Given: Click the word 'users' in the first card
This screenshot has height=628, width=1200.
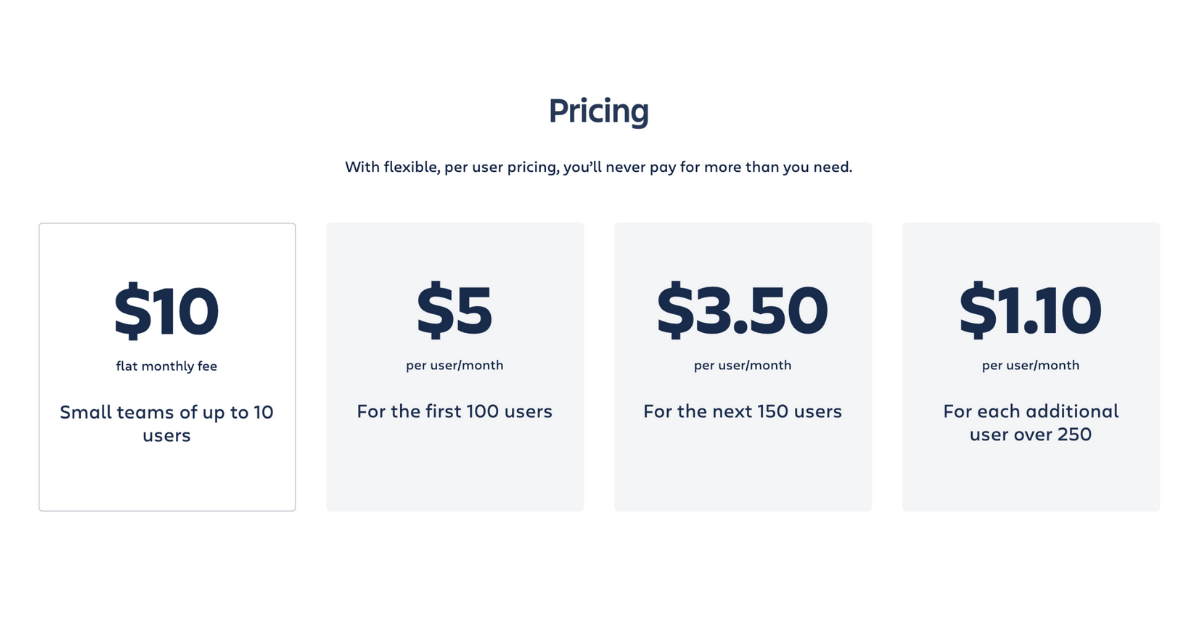Looking at the screenshot, I should pyautogui.click(x=167, y=436).
